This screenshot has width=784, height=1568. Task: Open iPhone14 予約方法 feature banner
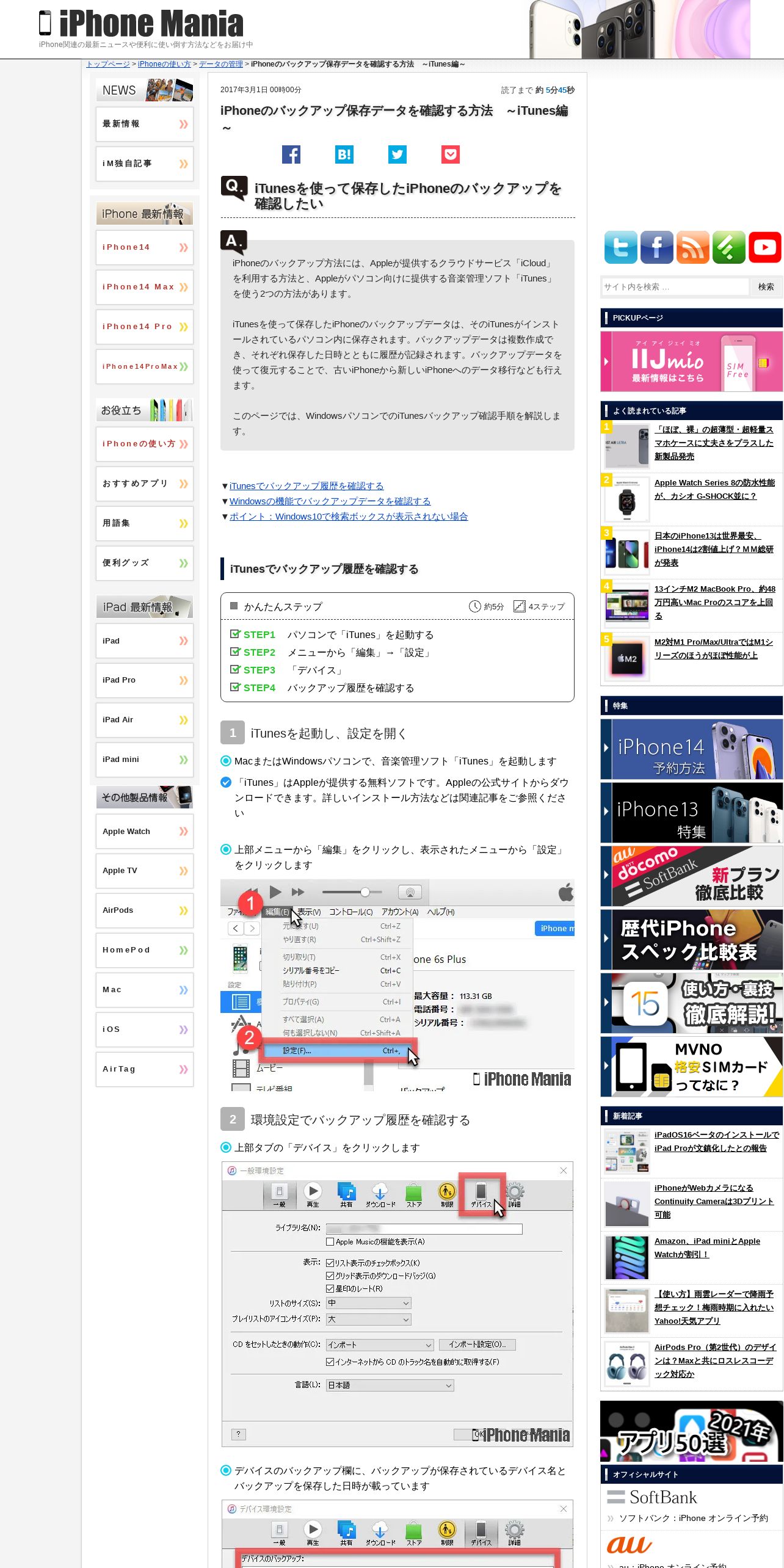[691, 749]
